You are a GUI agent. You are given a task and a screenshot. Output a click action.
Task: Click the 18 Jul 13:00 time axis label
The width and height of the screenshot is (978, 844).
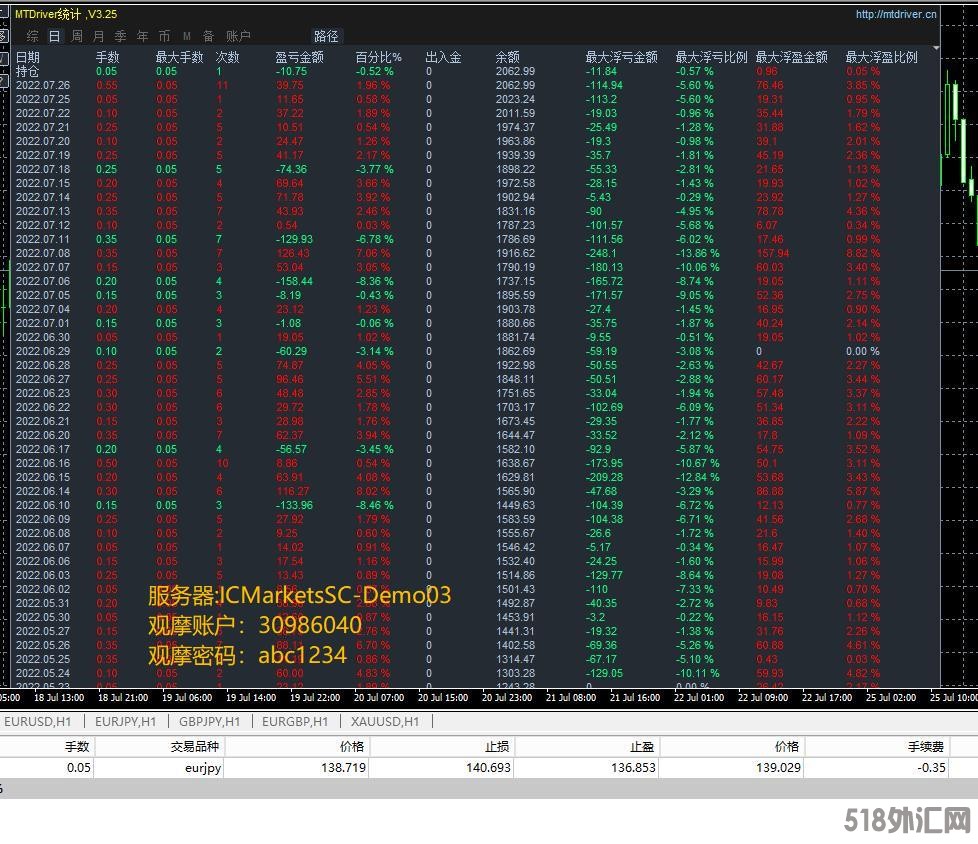[x=59, y=697]
